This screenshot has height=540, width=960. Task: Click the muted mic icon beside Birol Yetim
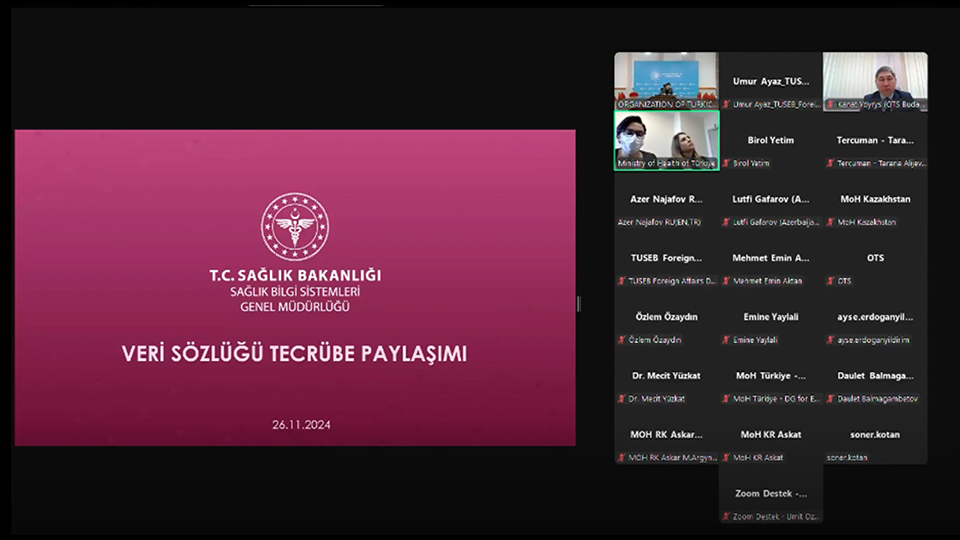tap(726, 163)
